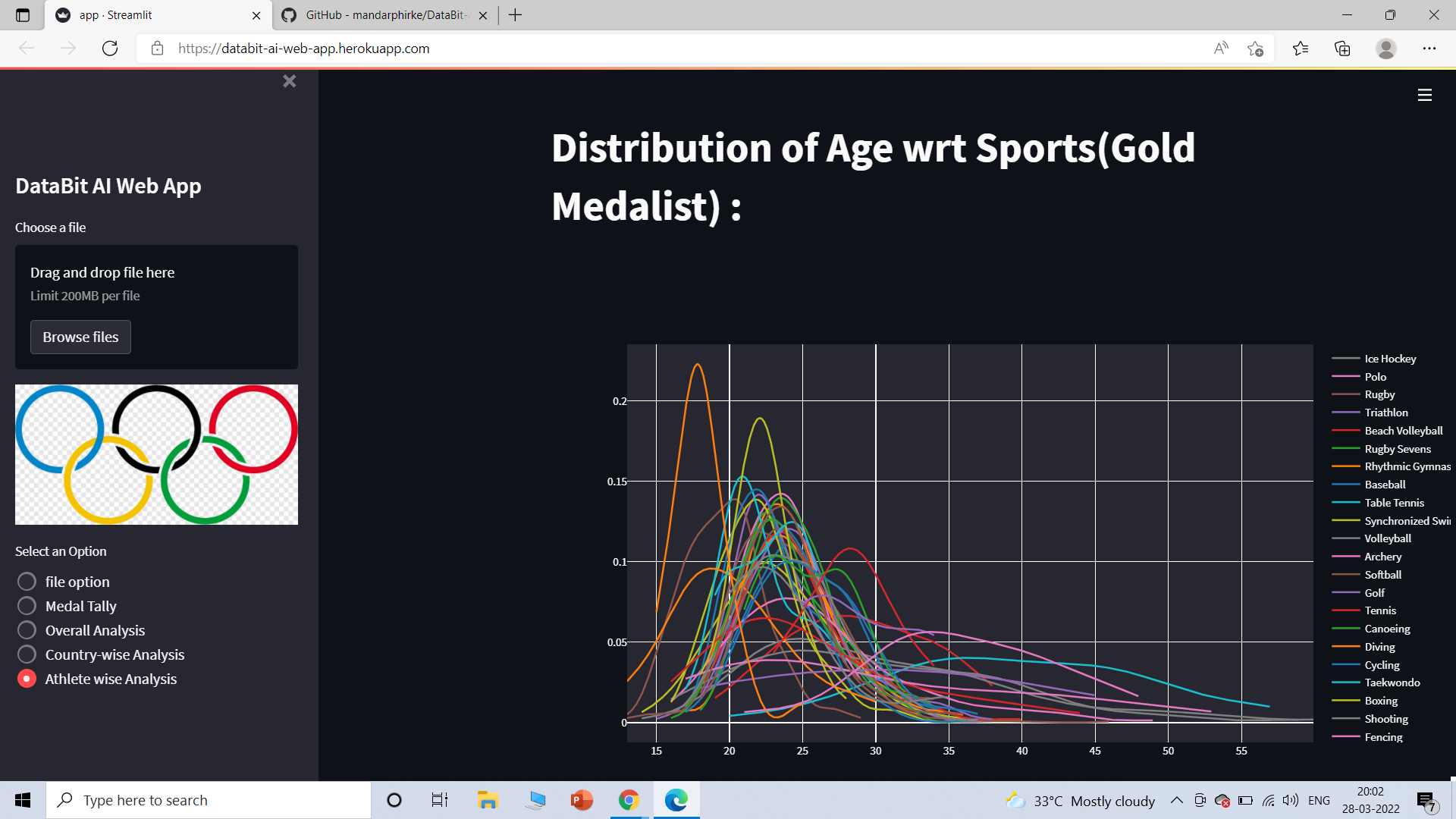The width and height of the screenshot is (1456, 819).
Task: Click the browser refresh icon
Action: (110, 49)
